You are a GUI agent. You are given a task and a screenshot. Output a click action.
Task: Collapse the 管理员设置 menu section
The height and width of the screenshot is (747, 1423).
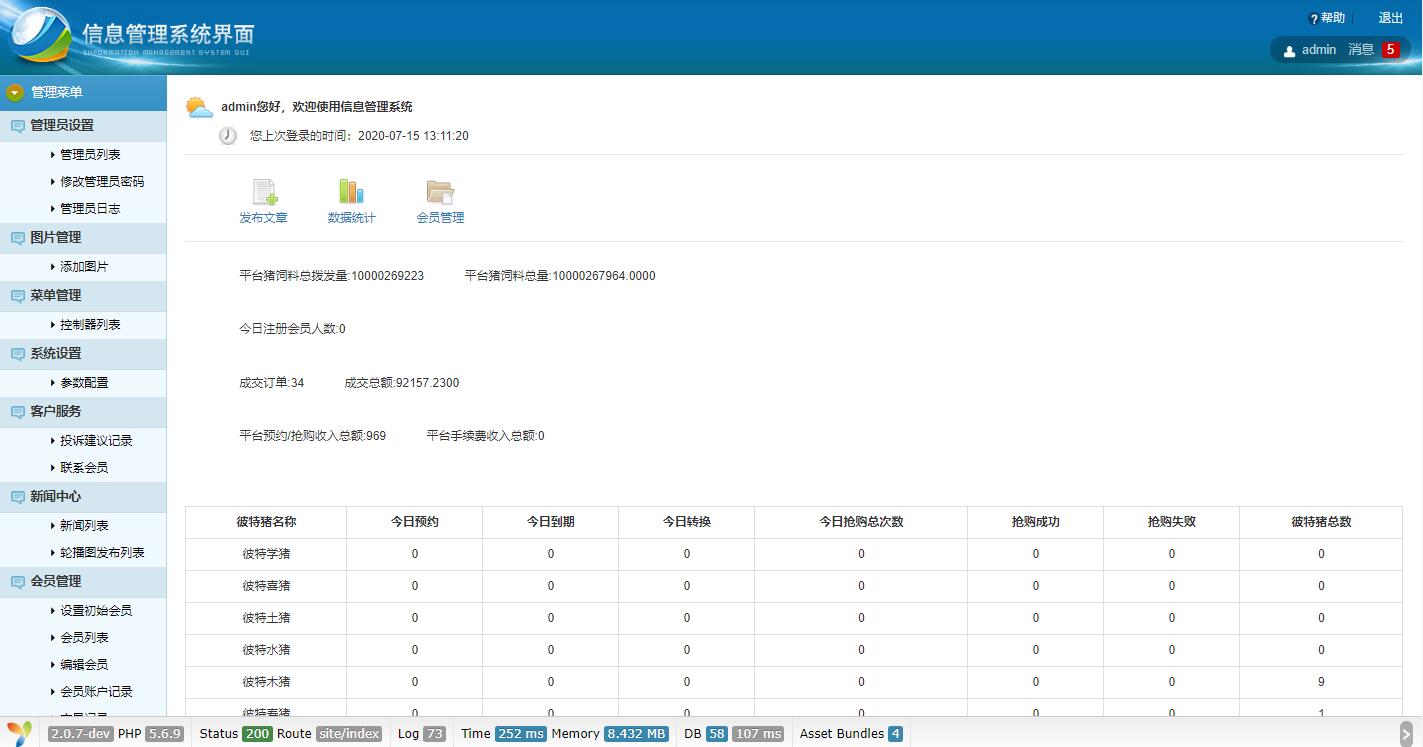click(x=62, y=126)
